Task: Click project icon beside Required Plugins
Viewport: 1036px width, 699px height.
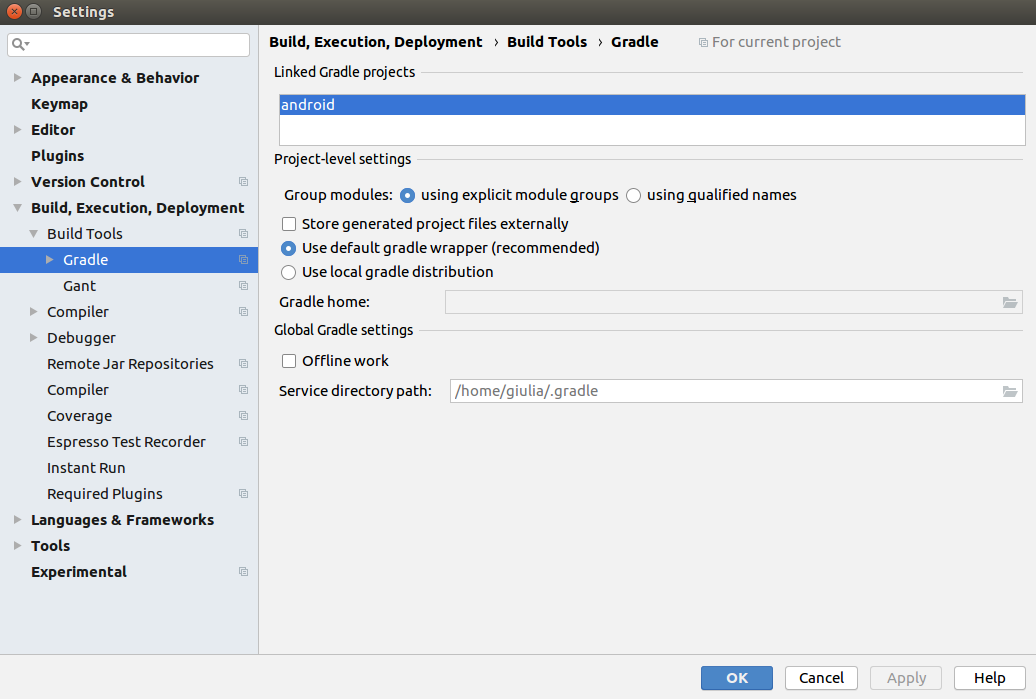Action: (243, 494)
